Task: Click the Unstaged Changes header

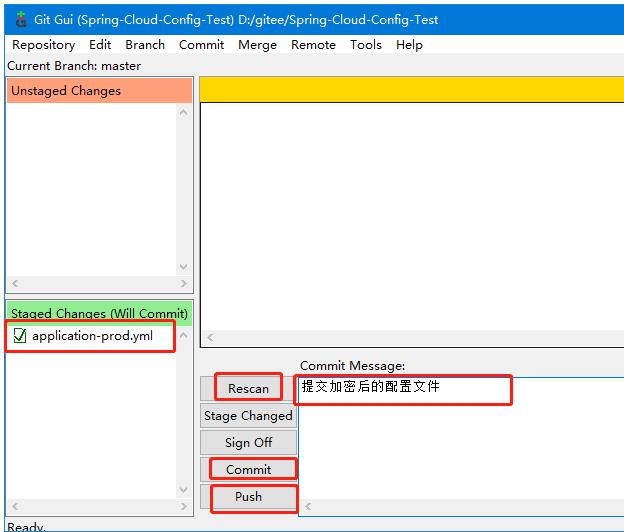Action: 99,91
